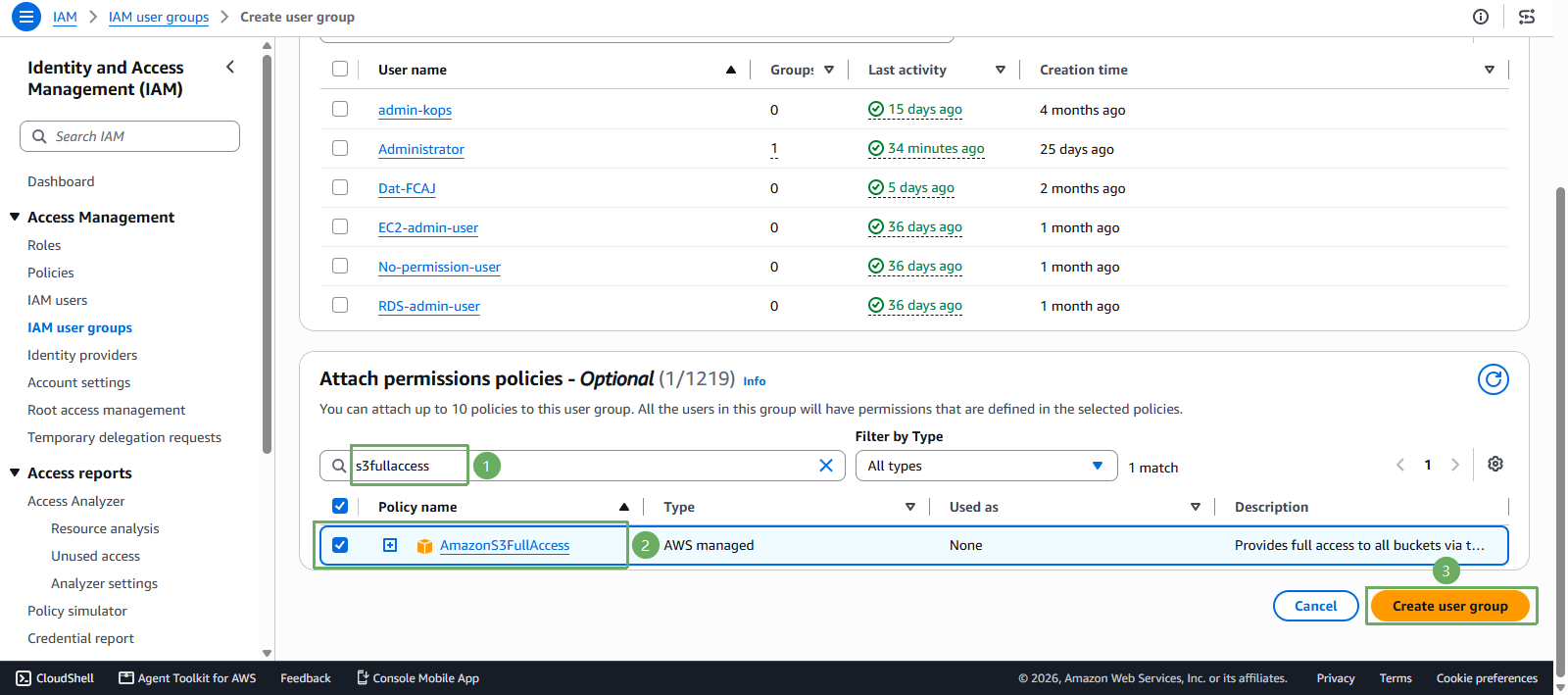Click the sidebar vertical scrollbar
This screenshot has width=1568, height=695.
point(267,255)
